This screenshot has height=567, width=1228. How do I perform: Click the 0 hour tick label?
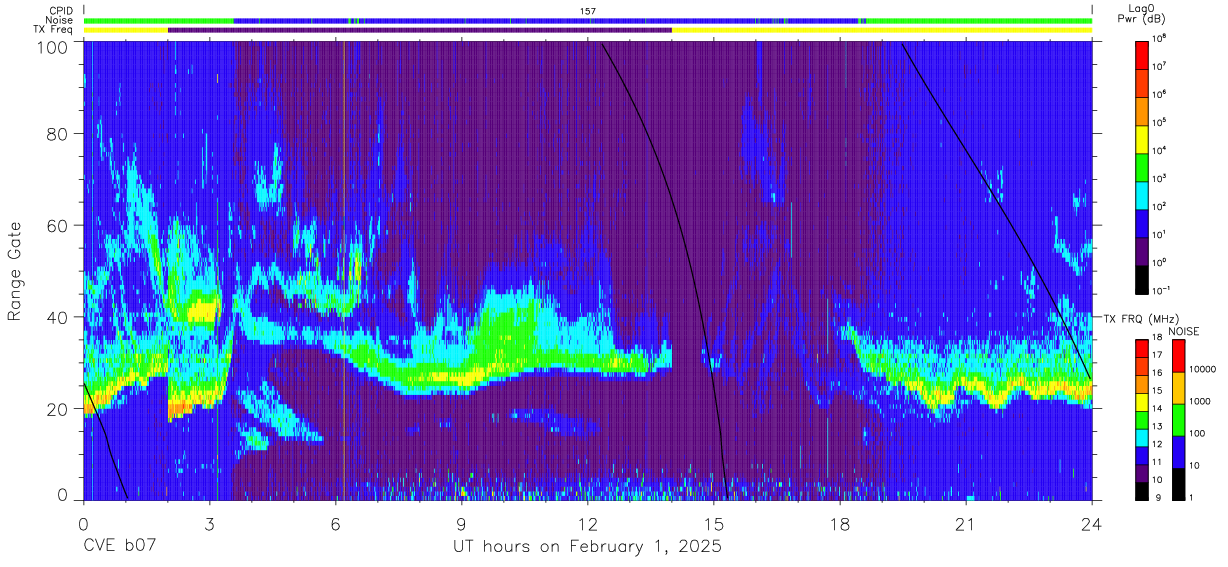(x=83, y=523)
